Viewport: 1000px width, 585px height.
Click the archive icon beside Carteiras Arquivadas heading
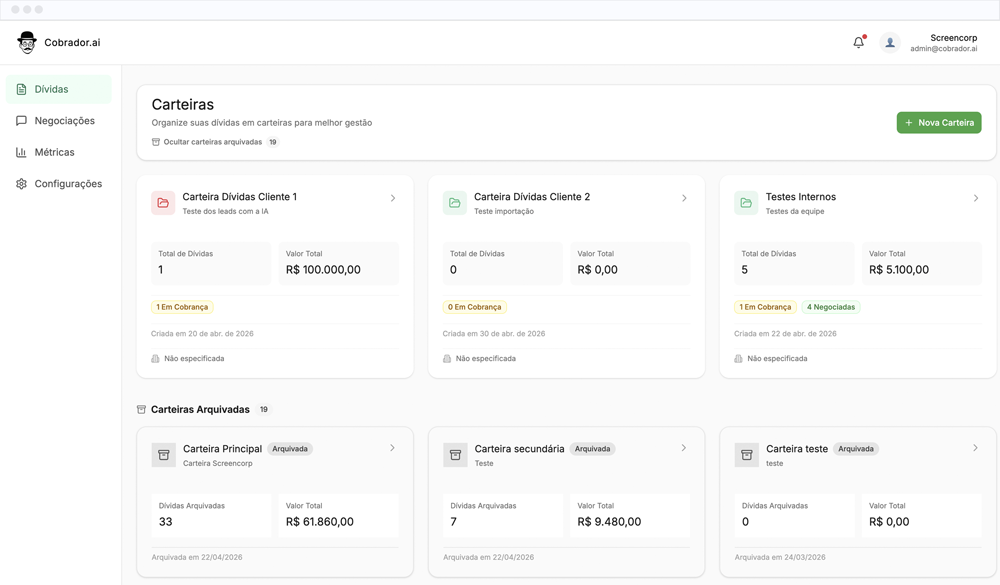pos(142,410)
